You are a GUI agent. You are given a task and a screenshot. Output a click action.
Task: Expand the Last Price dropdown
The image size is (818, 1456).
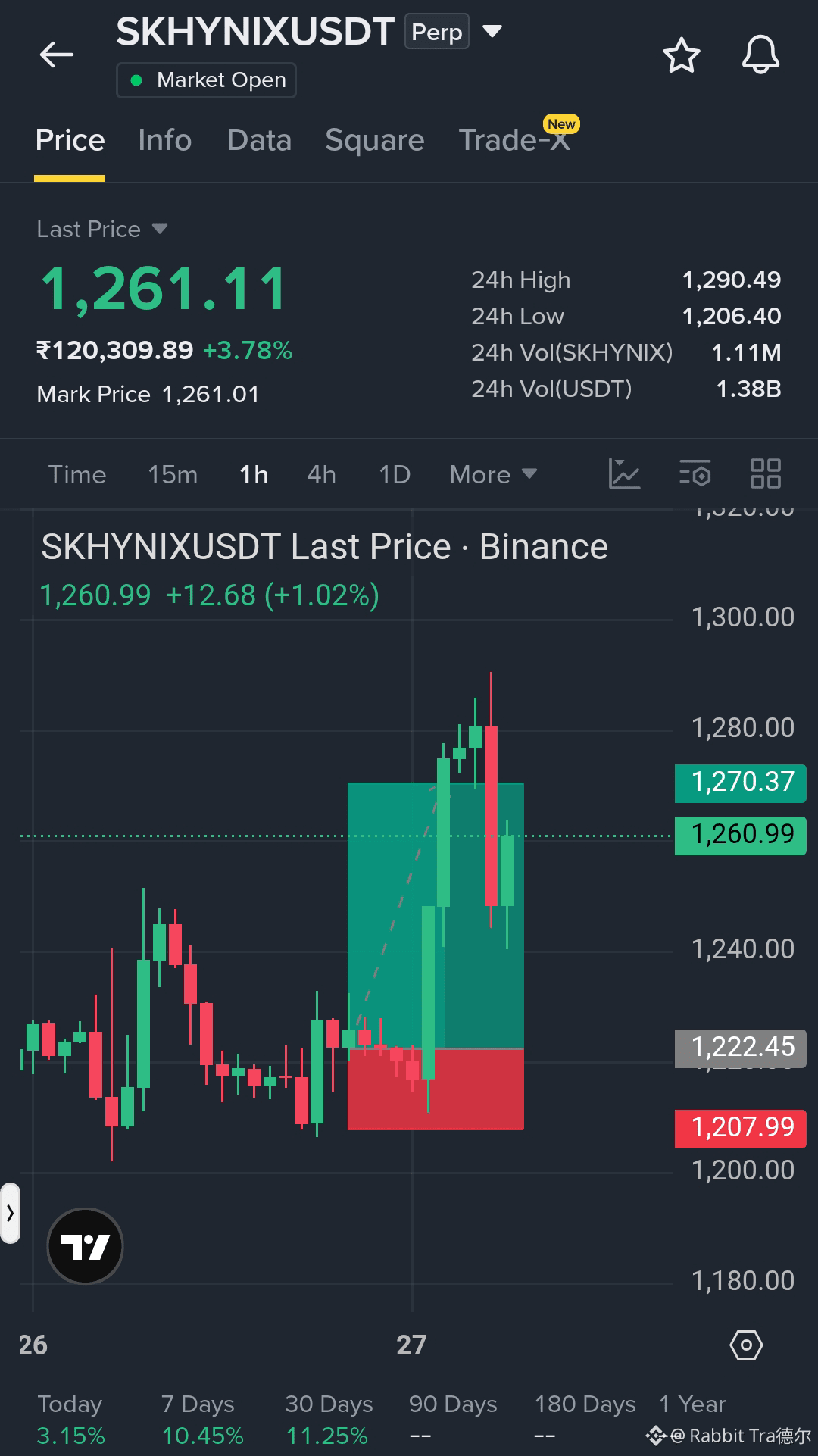click(x=159, y=229)
